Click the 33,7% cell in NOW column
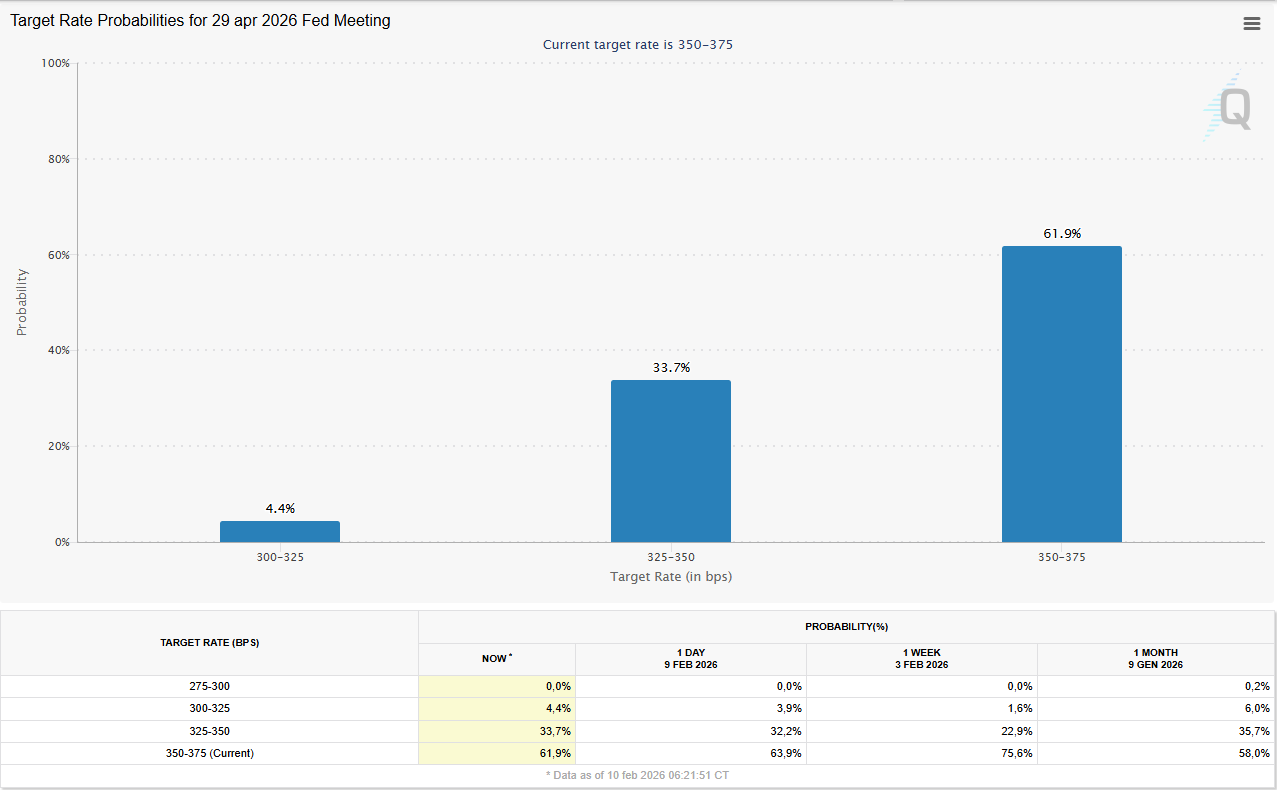 (497, 731)
